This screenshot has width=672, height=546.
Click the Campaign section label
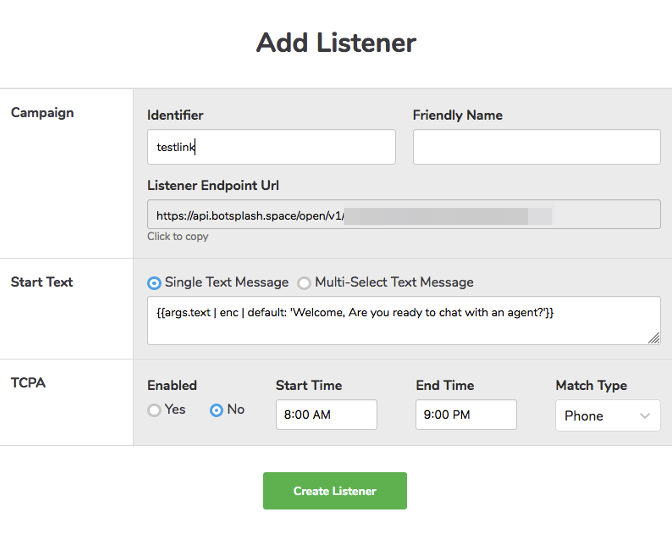click(42, 113)
